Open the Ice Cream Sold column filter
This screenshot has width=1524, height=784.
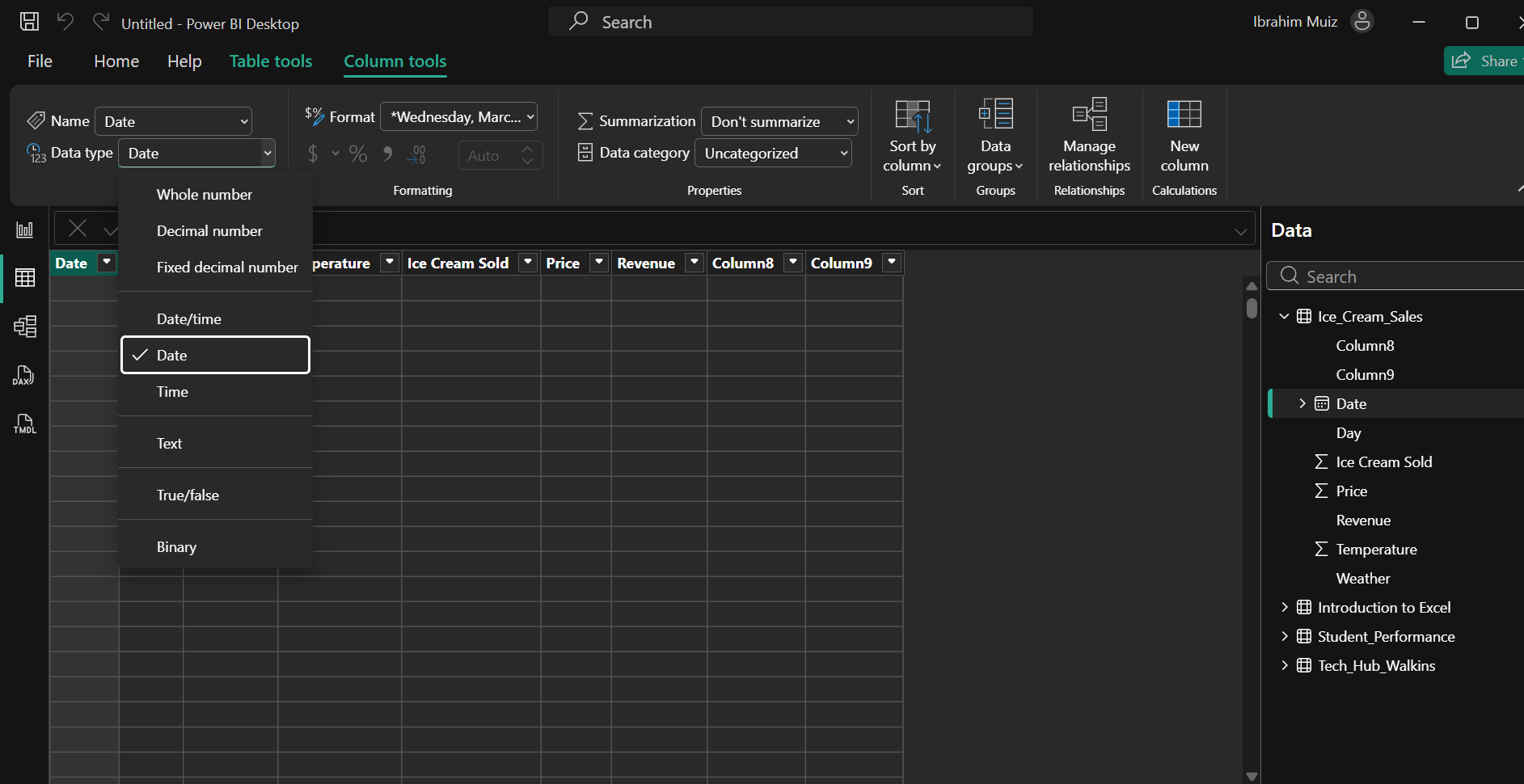528,262
